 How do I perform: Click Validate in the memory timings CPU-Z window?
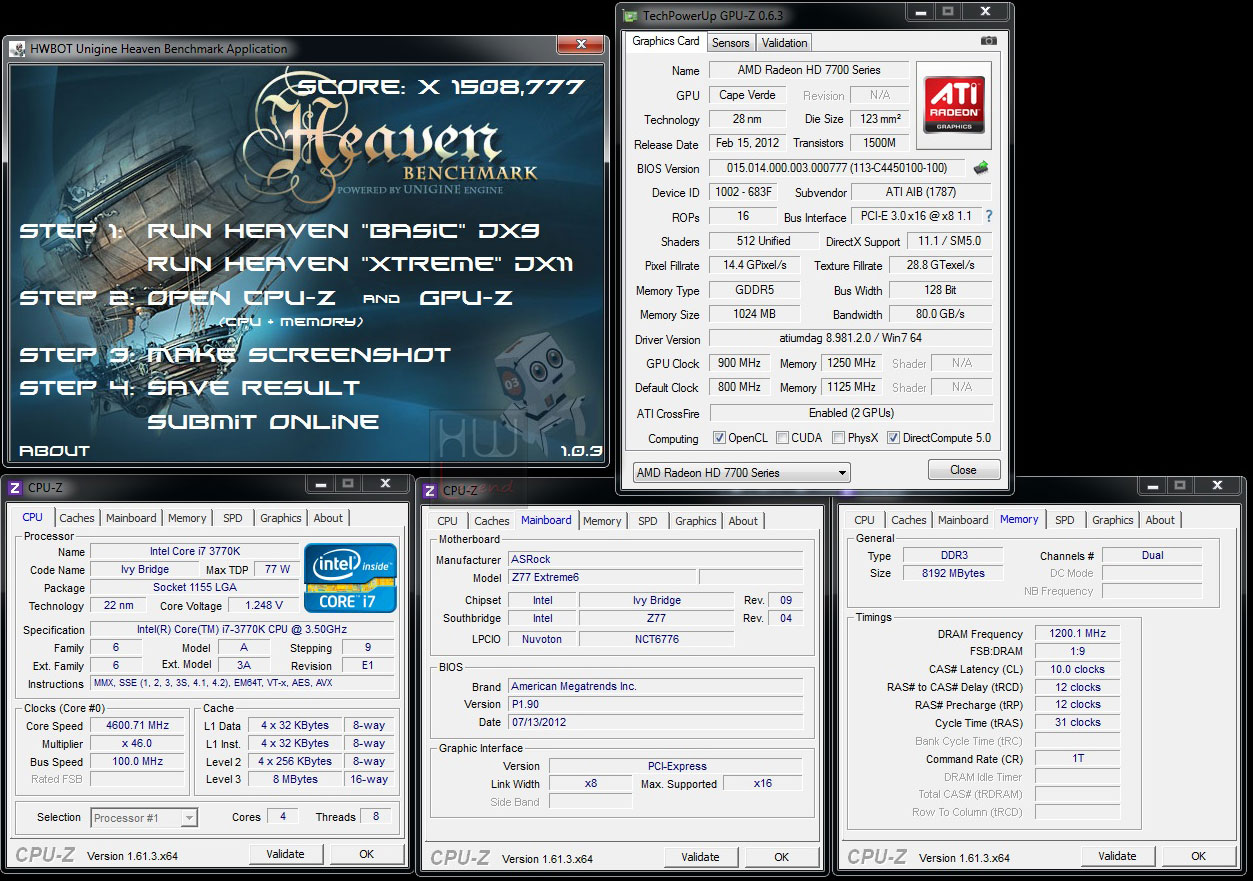pyautogui.click(x=1117, y=856)
